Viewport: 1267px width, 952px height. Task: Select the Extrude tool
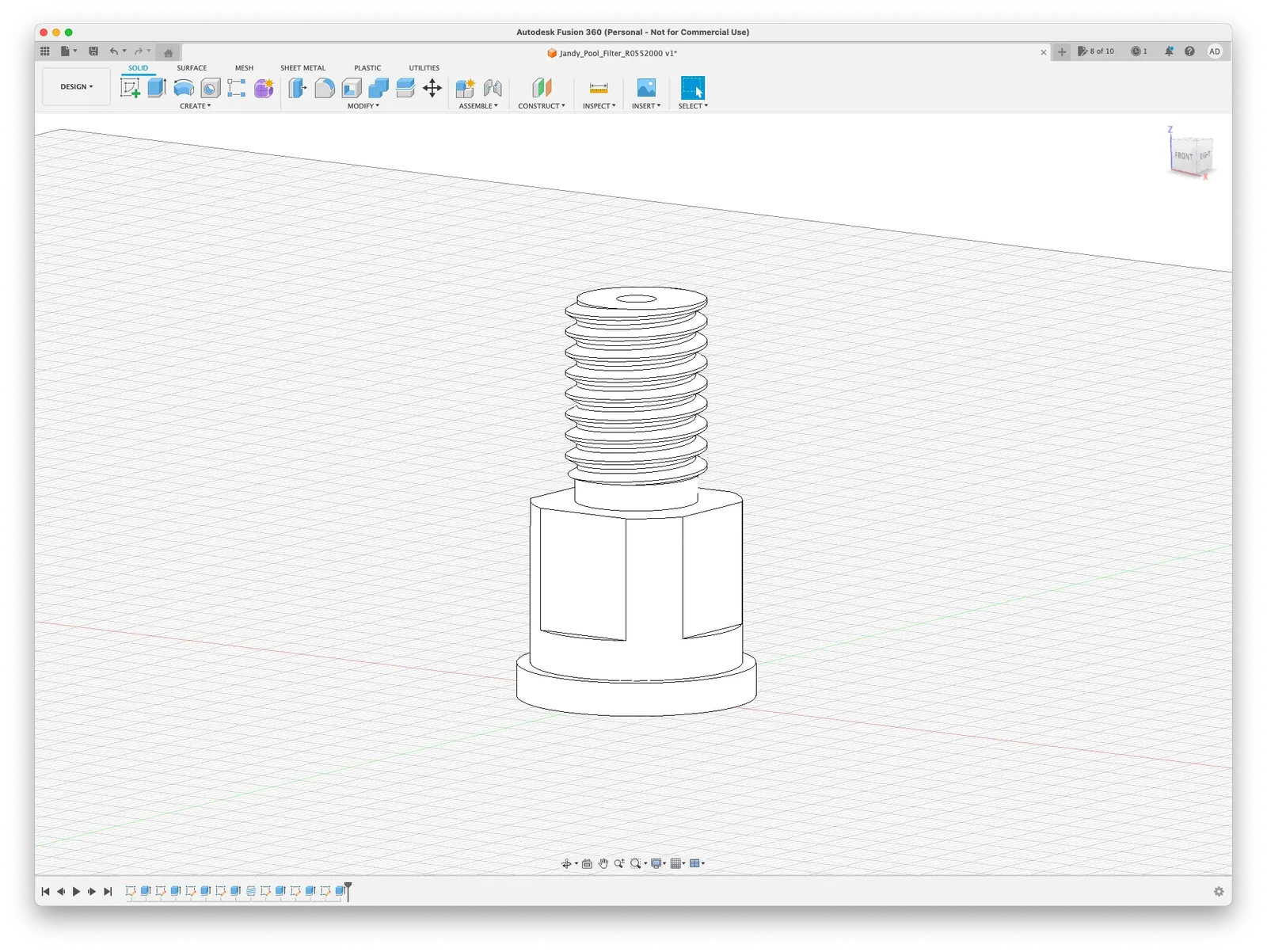(157, 88)
